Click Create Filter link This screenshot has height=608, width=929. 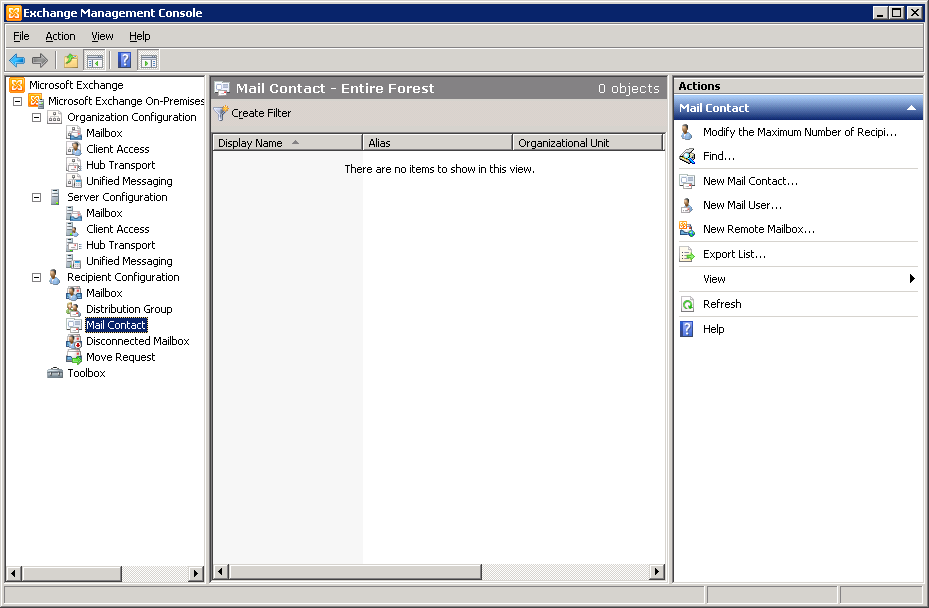[x=261, y=113]
